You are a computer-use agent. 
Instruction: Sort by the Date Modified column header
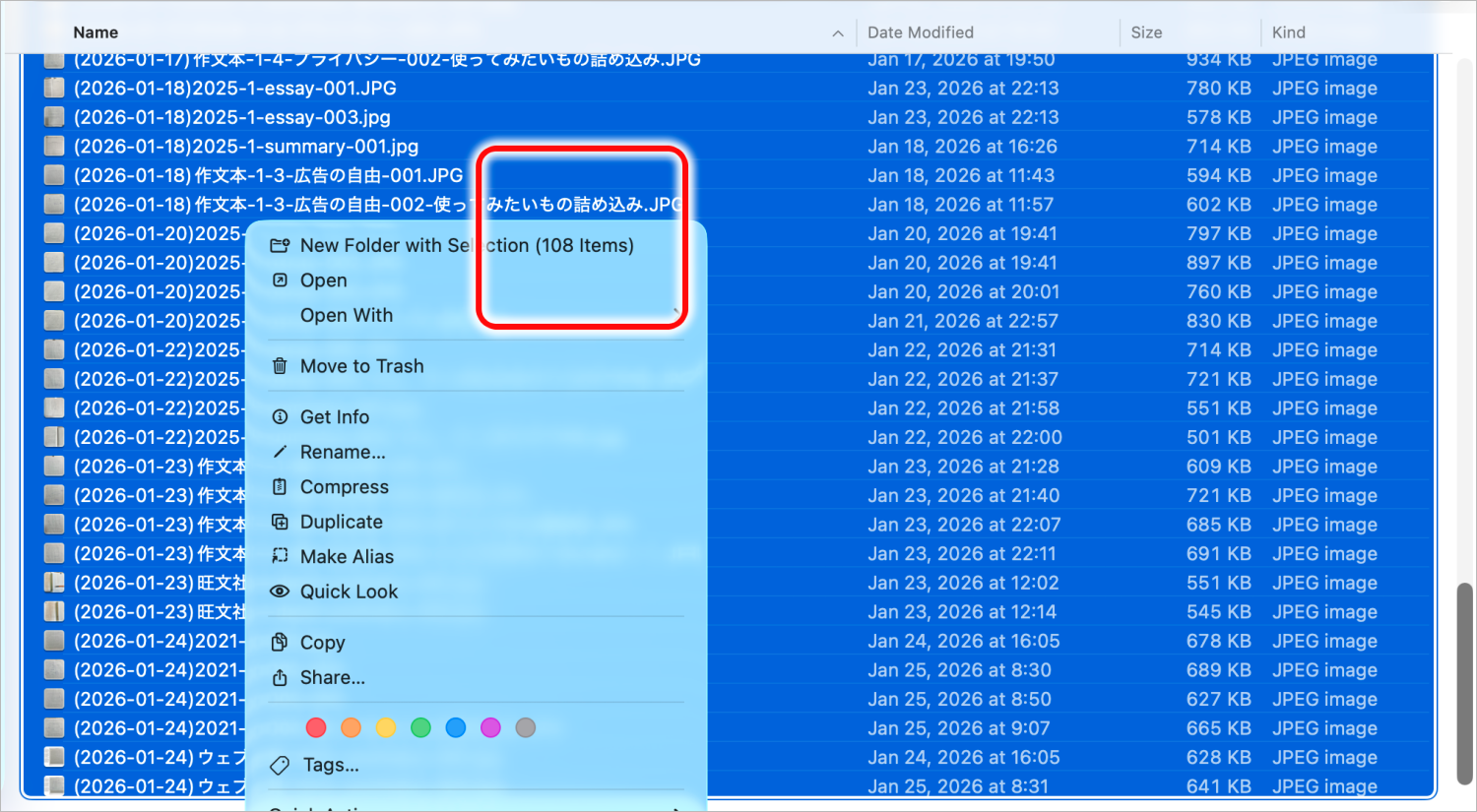pos(921,32)
